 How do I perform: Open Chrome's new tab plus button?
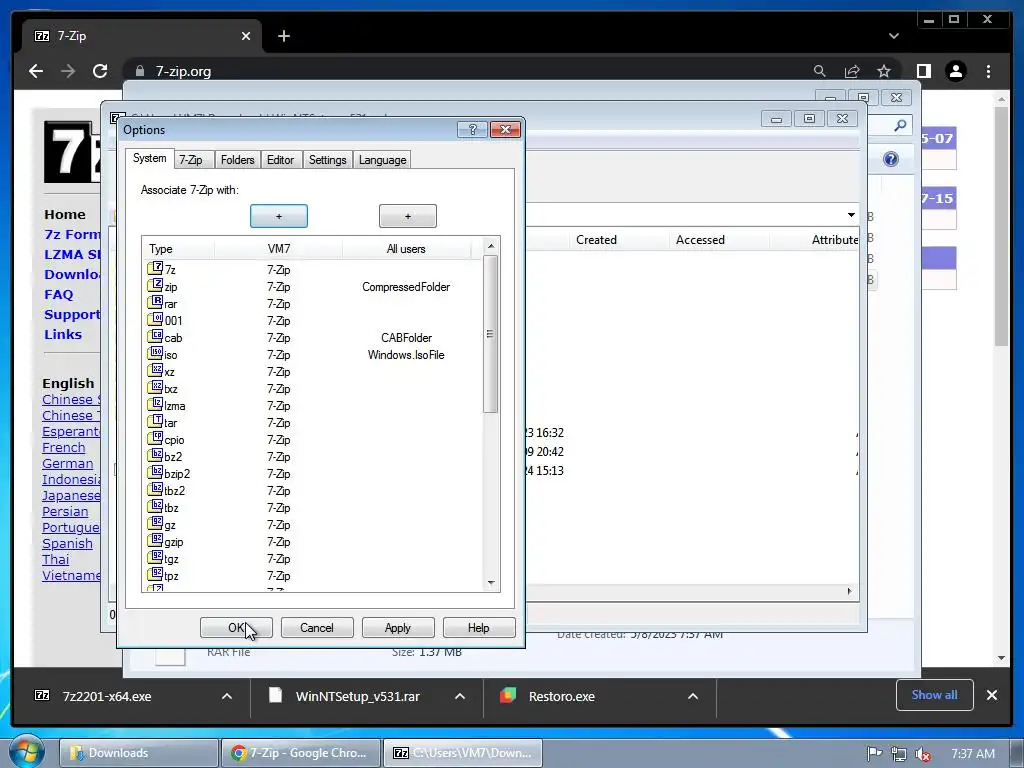pos(284,36)
